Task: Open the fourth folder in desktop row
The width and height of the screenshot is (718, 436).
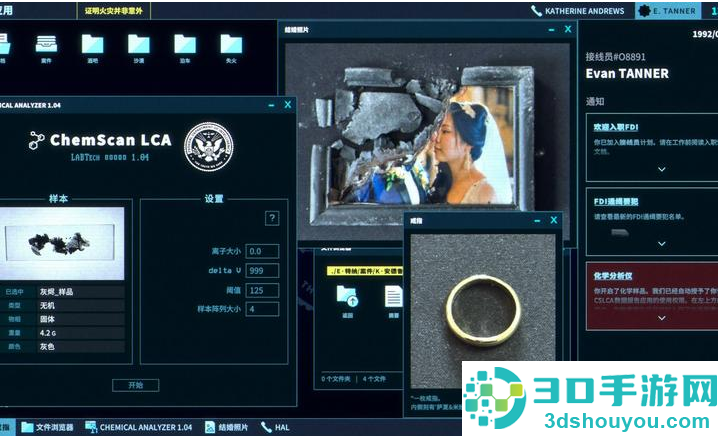Action: click(x=185, y=44)
